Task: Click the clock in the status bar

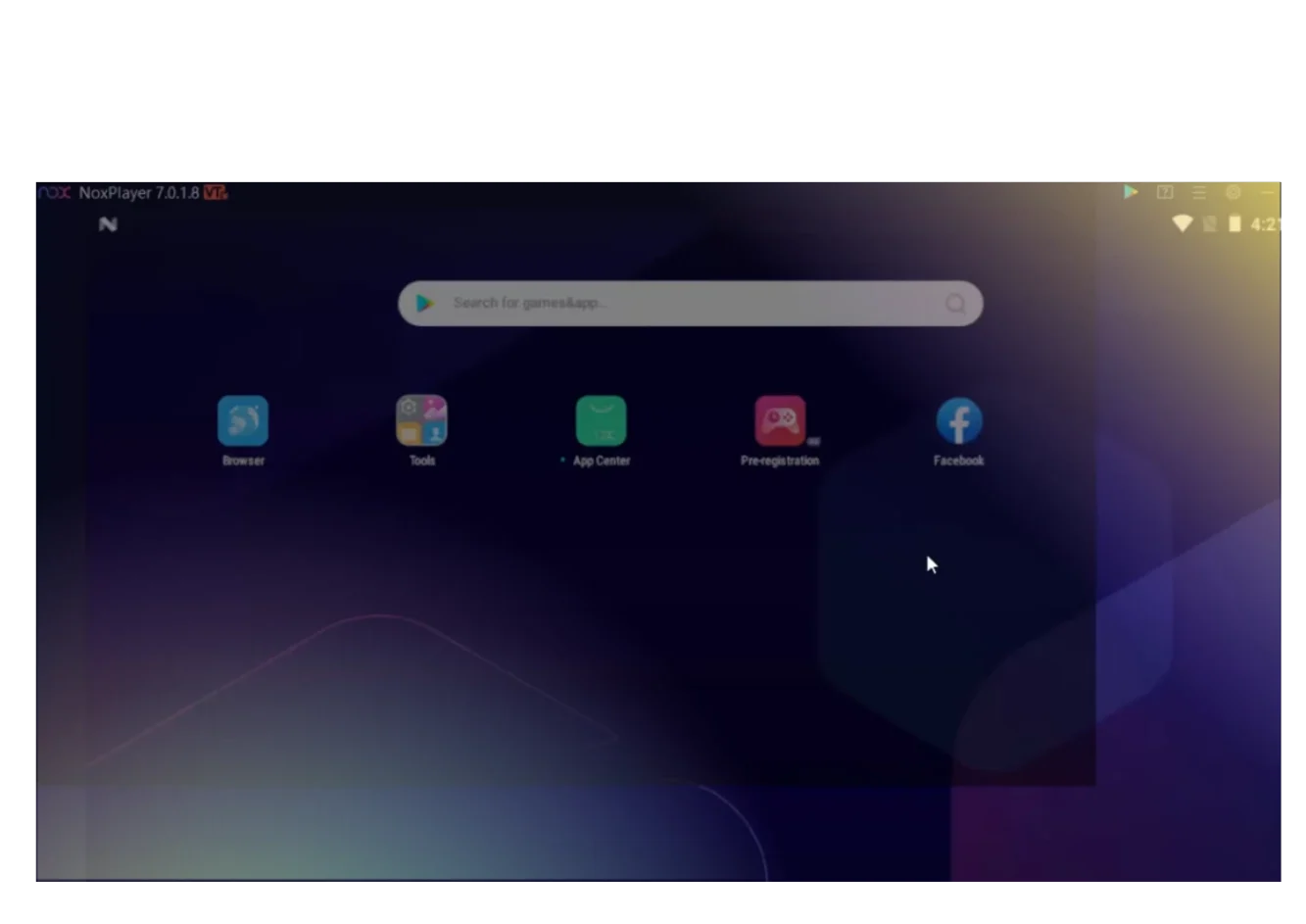Action: point(1265,223)
